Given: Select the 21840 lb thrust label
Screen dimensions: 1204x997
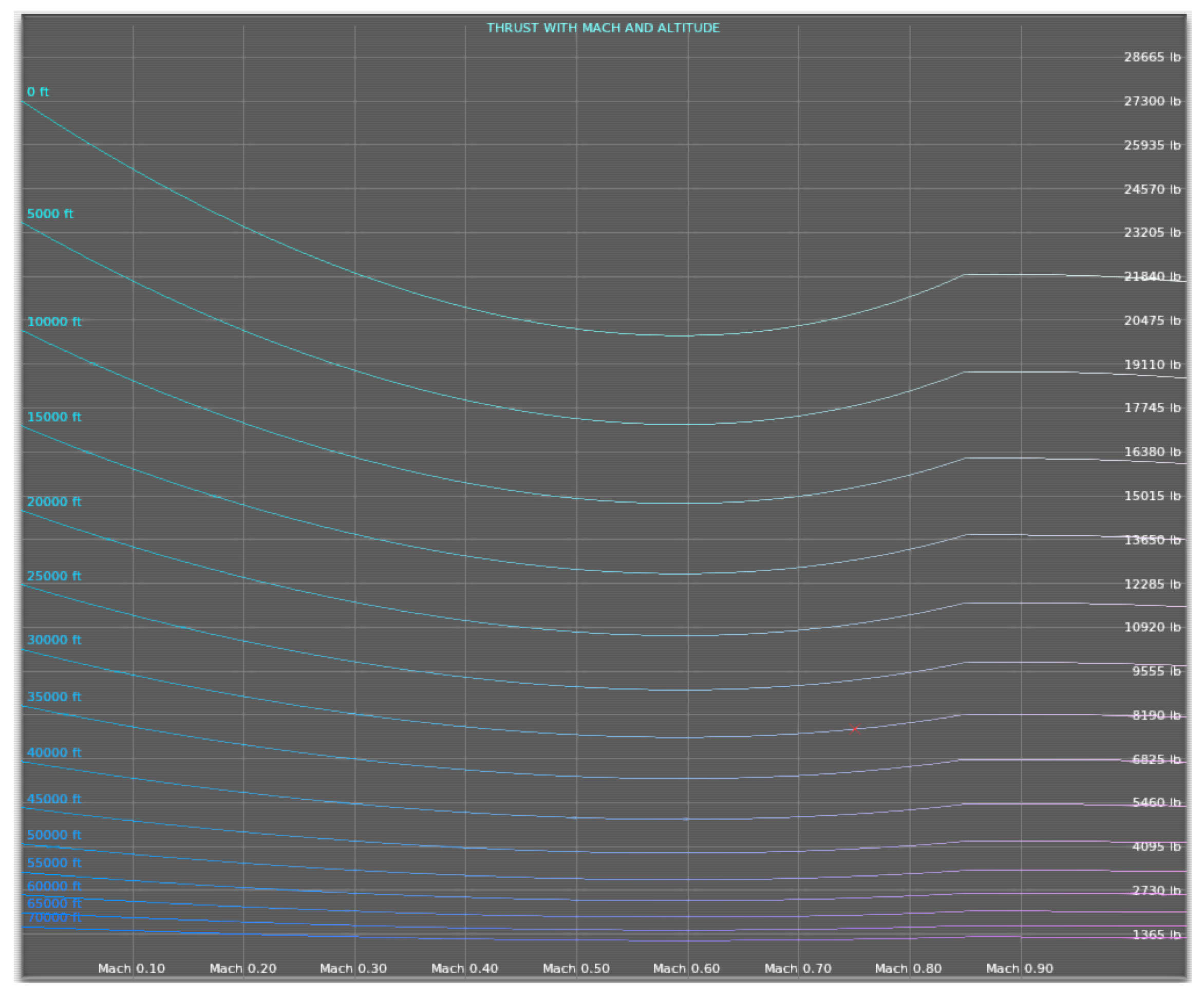Looking at the screenshot, I should tap(1152, 276).
